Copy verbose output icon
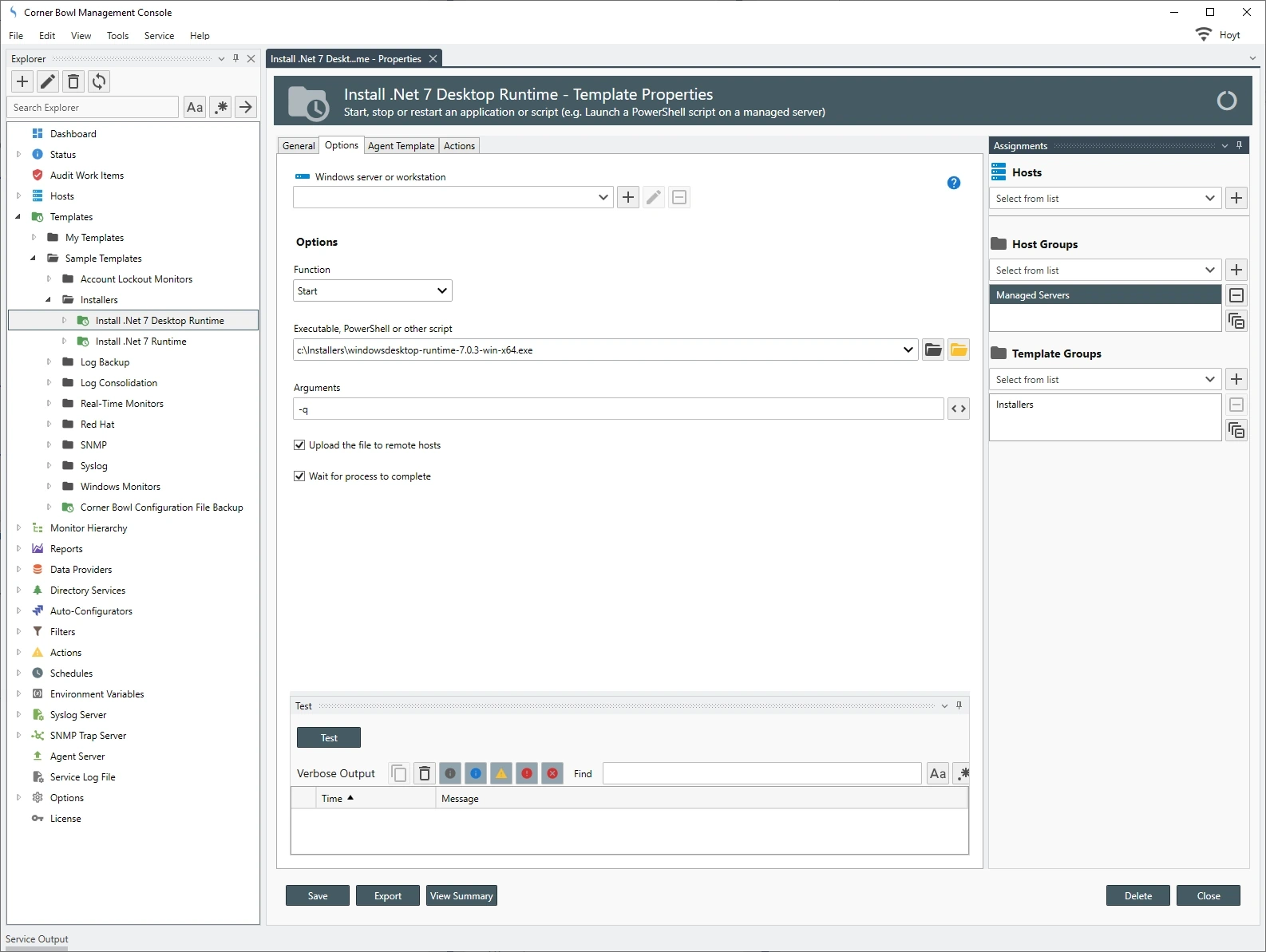Image resolution: width=1266 pixels, height=952 pixels. click(x=399, y=773)
